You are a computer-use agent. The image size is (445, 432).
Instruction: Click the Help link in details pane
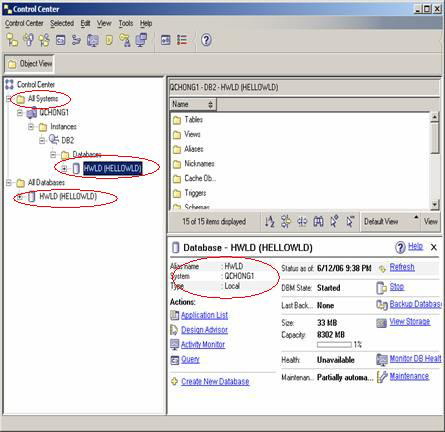[x=415, y=246]
